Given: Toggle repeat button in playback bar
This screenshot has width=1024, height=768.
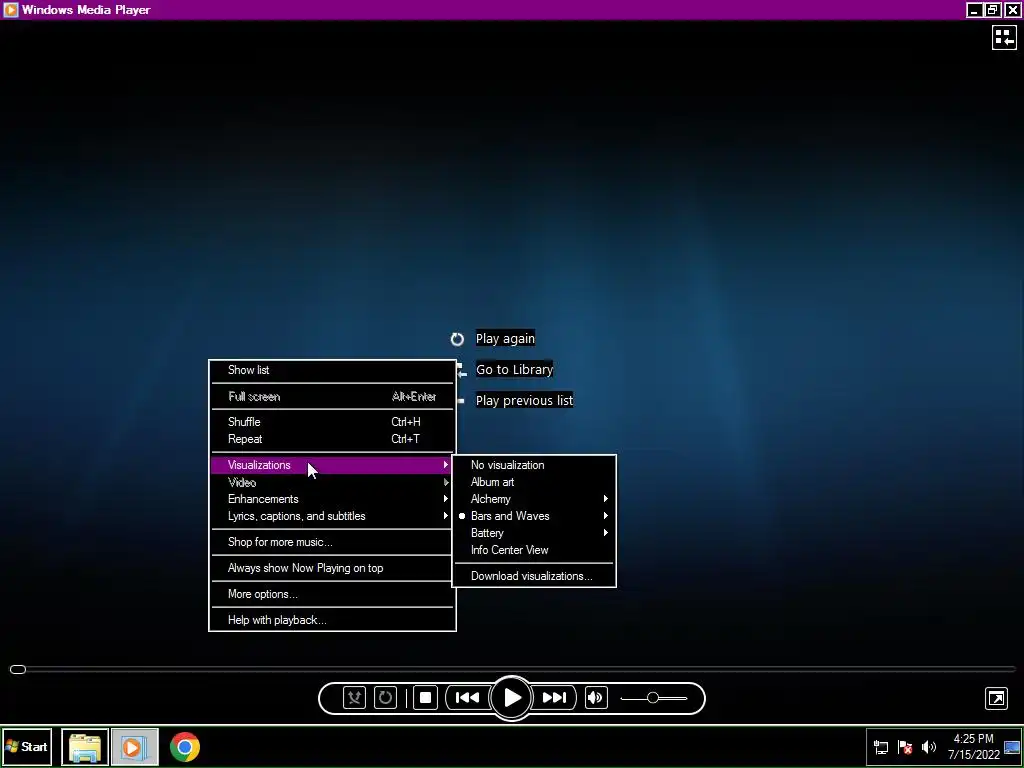Looking at the screenshot, I should click(385, 697).
